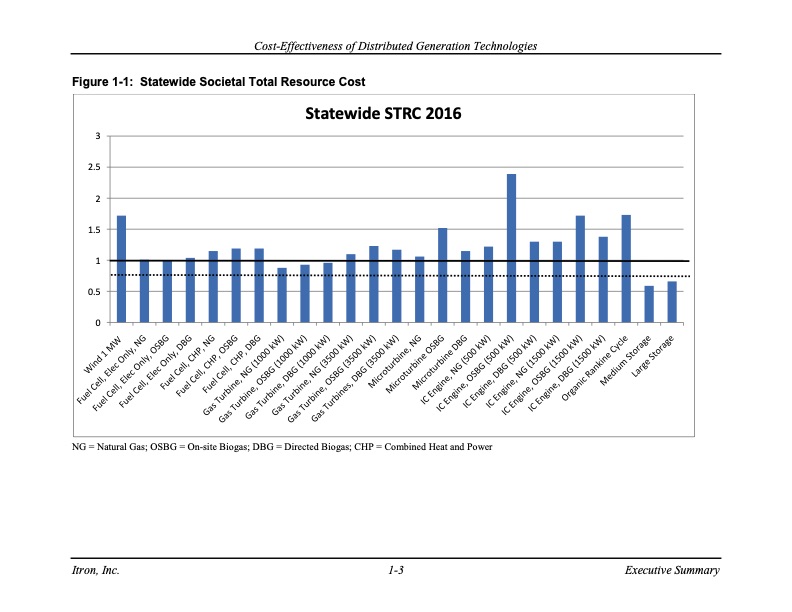Select the Medium Storage bar
The width and height of the screenshot is (792, 612).
(649, 305)
